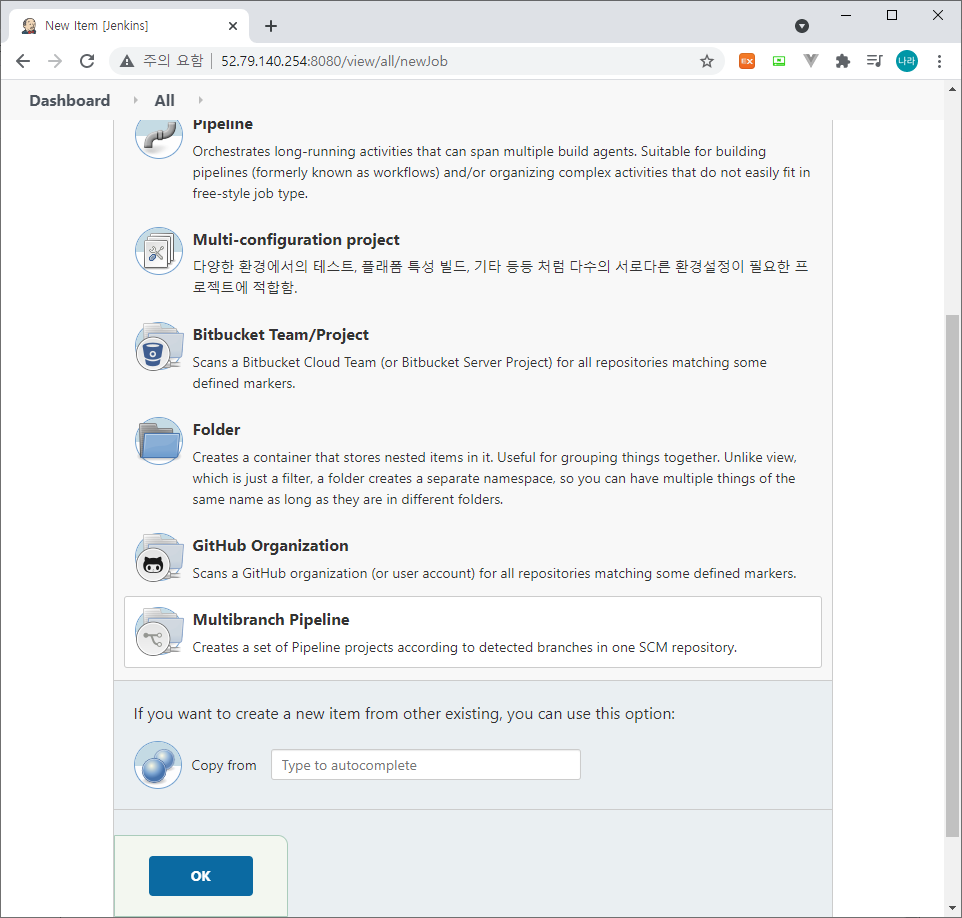Click the tab search down-arrow button
Viewport: 962px width, 918px height.
pos(801,26)
